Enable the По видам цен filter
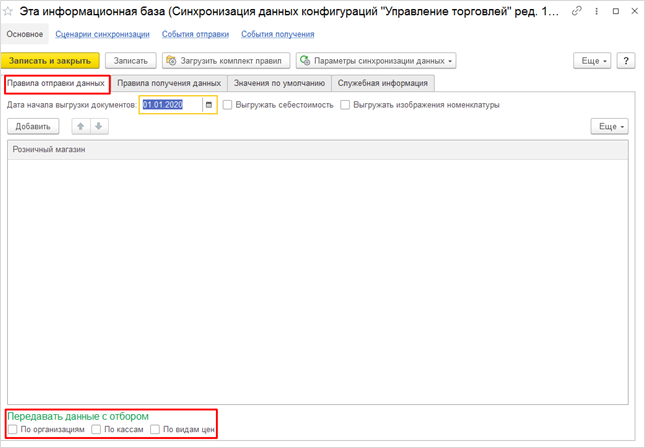The height and width of the screenshot is (448, 645). point(156,430)
